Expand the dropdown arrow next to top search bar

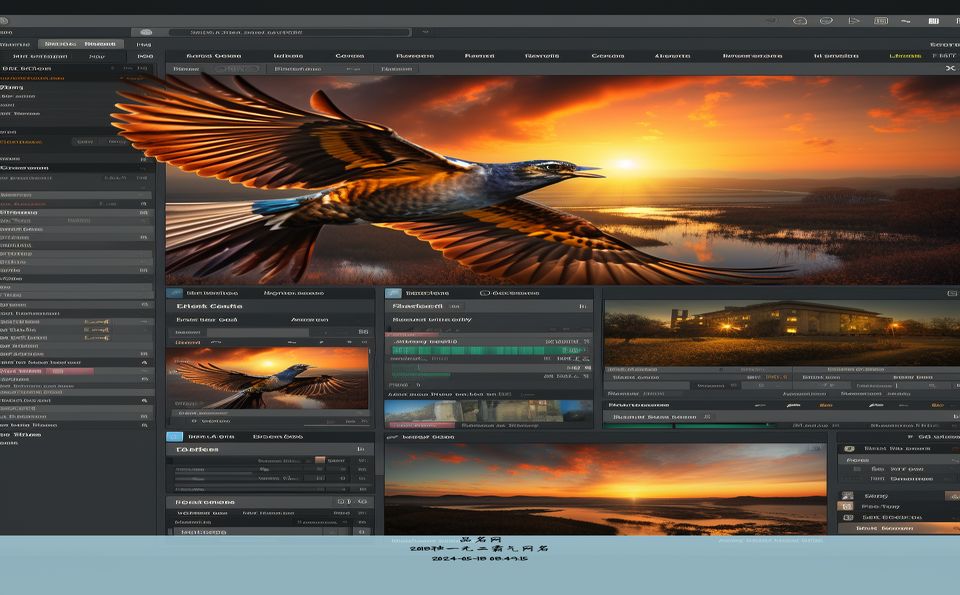pyautogui.click(x=425, y=32)
